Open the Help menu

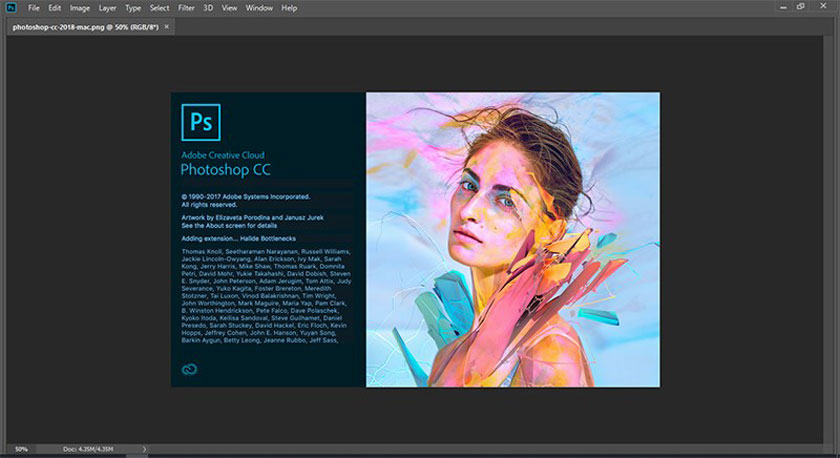click(289, 8)
